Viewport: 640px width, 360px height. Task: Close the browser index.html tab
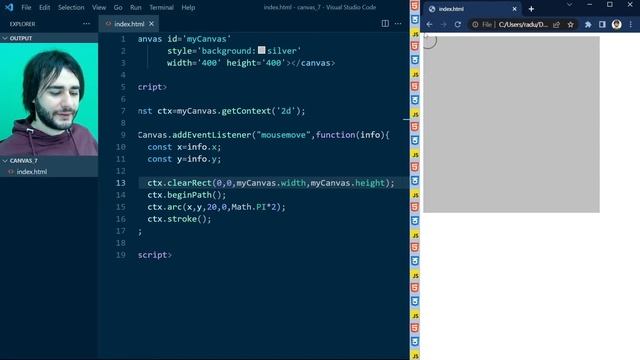click(514, 9)
